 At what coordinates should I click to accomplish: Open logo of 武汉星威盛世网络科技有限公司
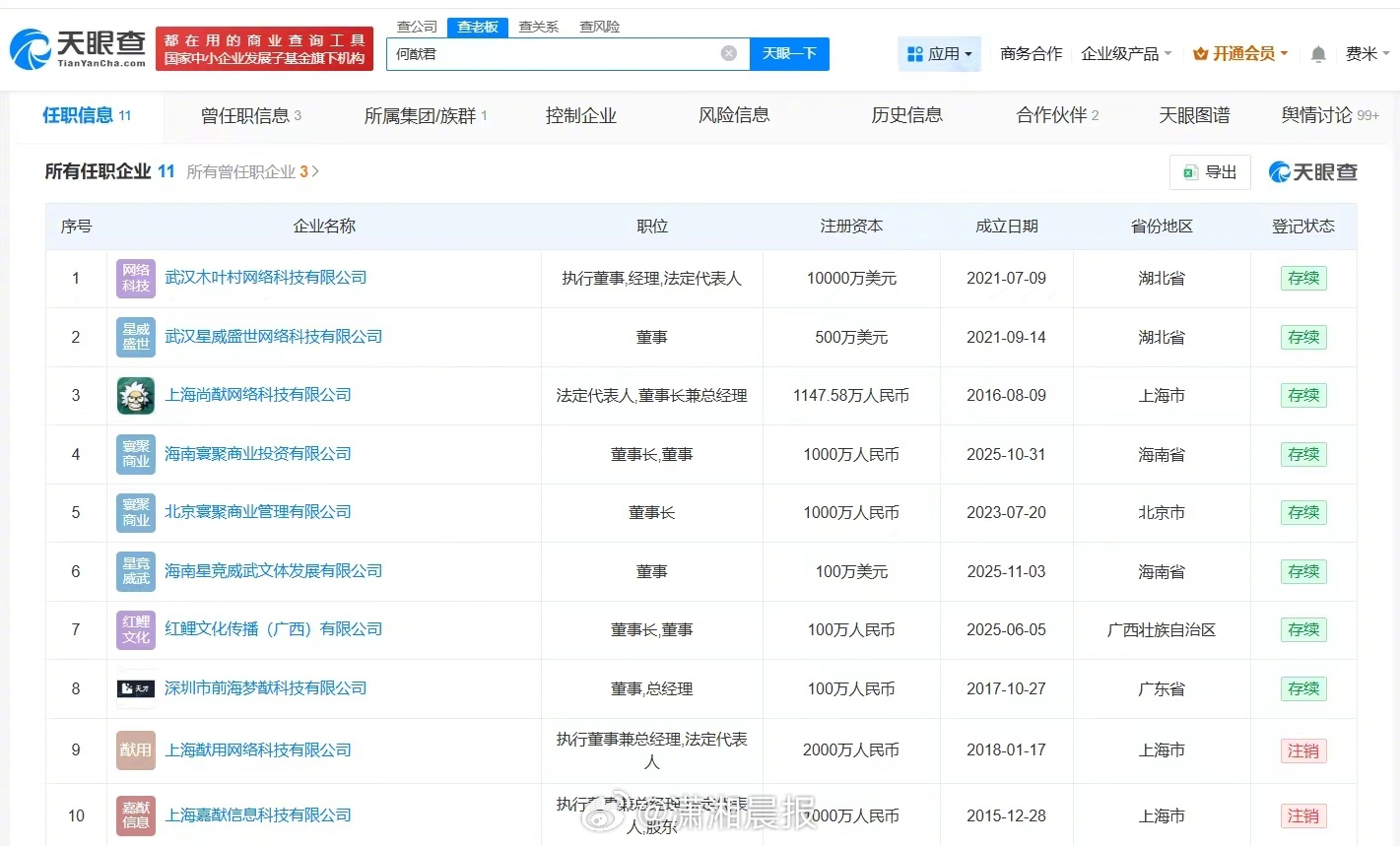click(136, 337)
